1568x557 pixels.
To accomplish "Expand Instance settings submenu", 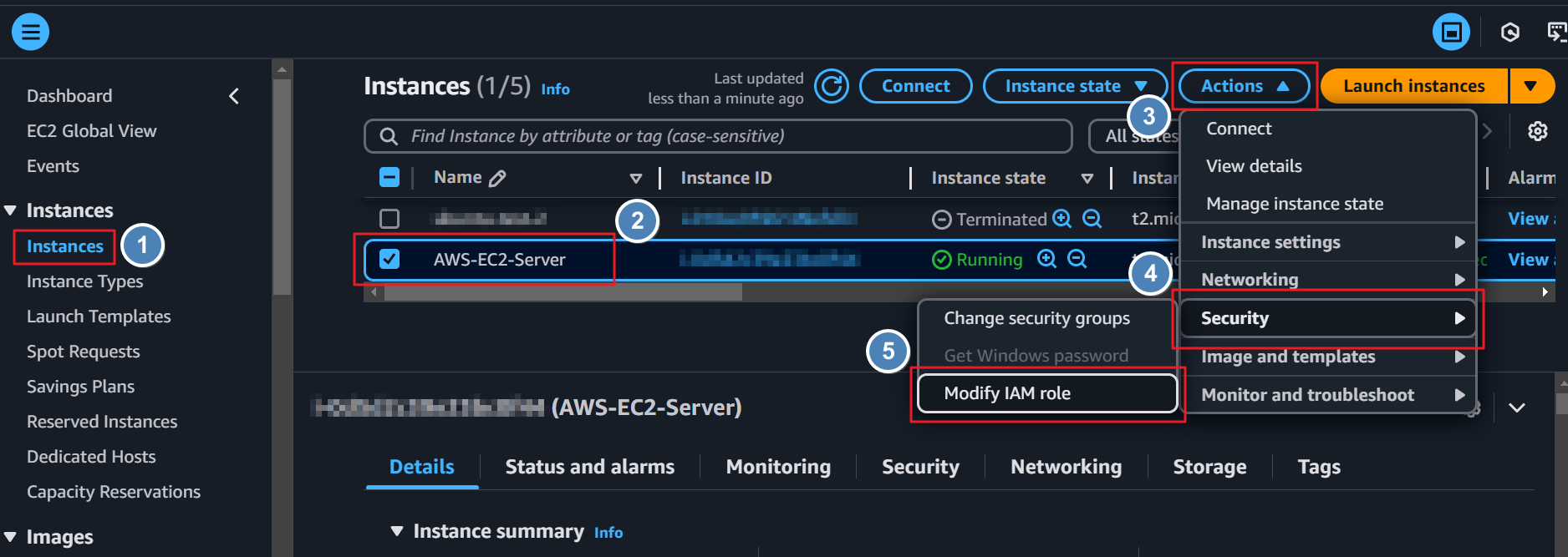I will click(1328, 242).
